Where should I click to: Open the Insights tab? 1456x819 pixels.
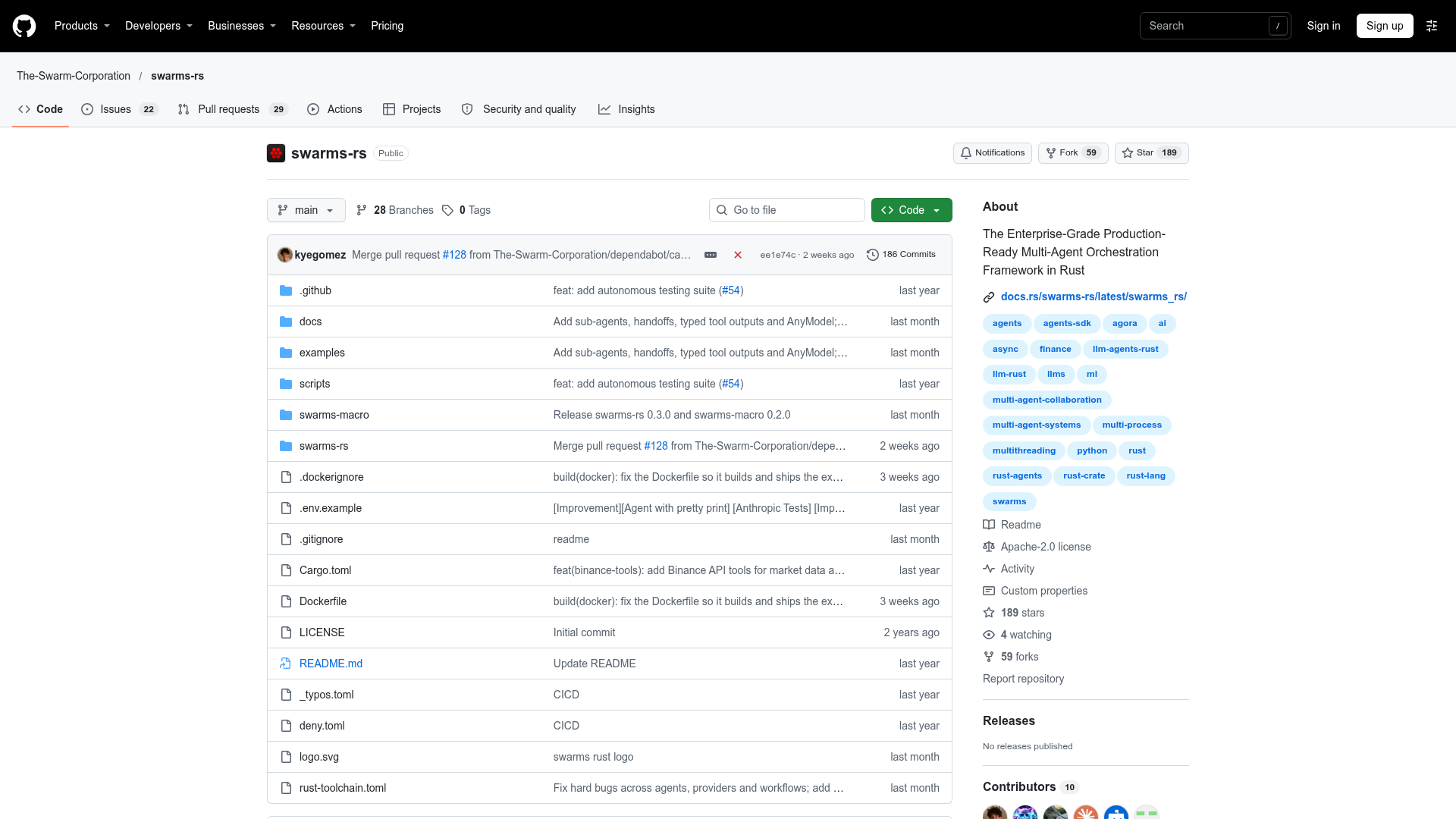click(626, 109)
